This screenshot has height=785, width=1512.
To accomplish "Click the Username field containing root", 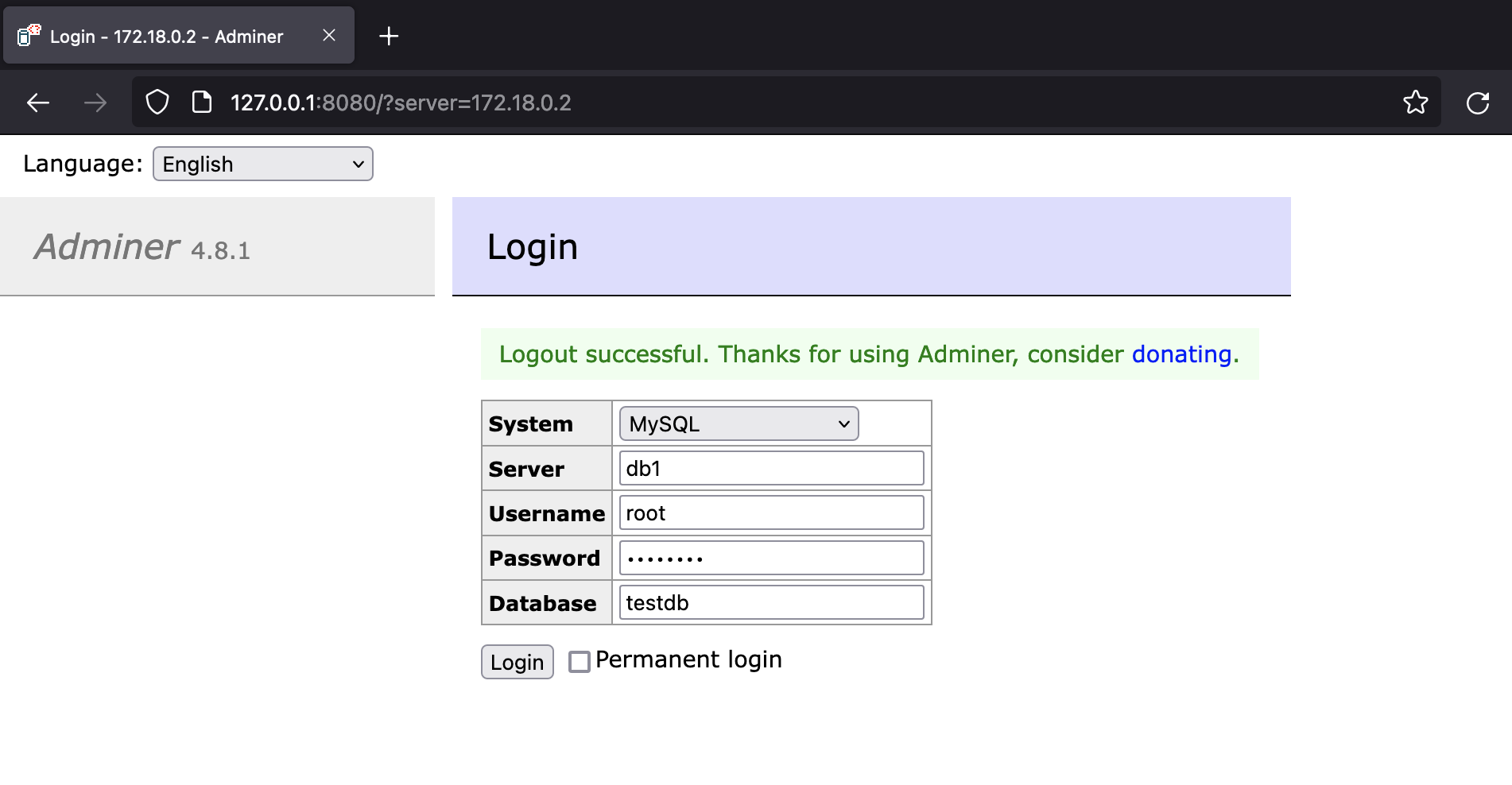I will 770,512.
